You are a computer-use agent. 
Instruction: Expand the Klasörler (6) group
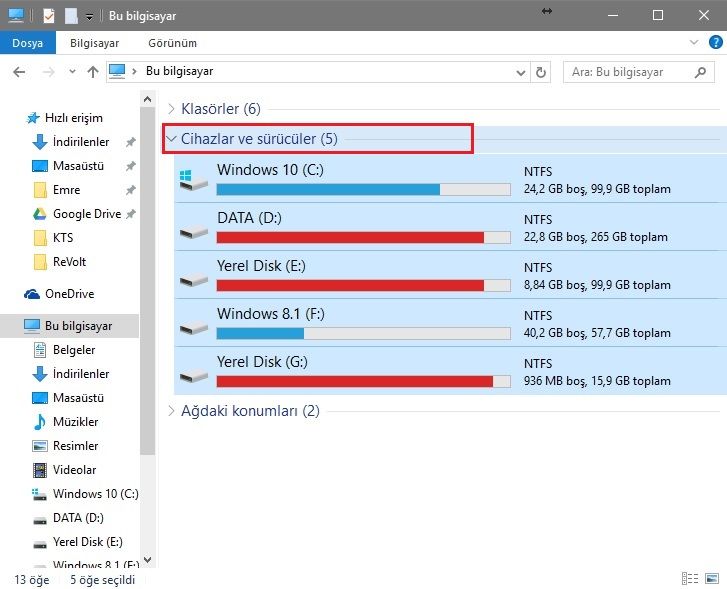(171, 109)
